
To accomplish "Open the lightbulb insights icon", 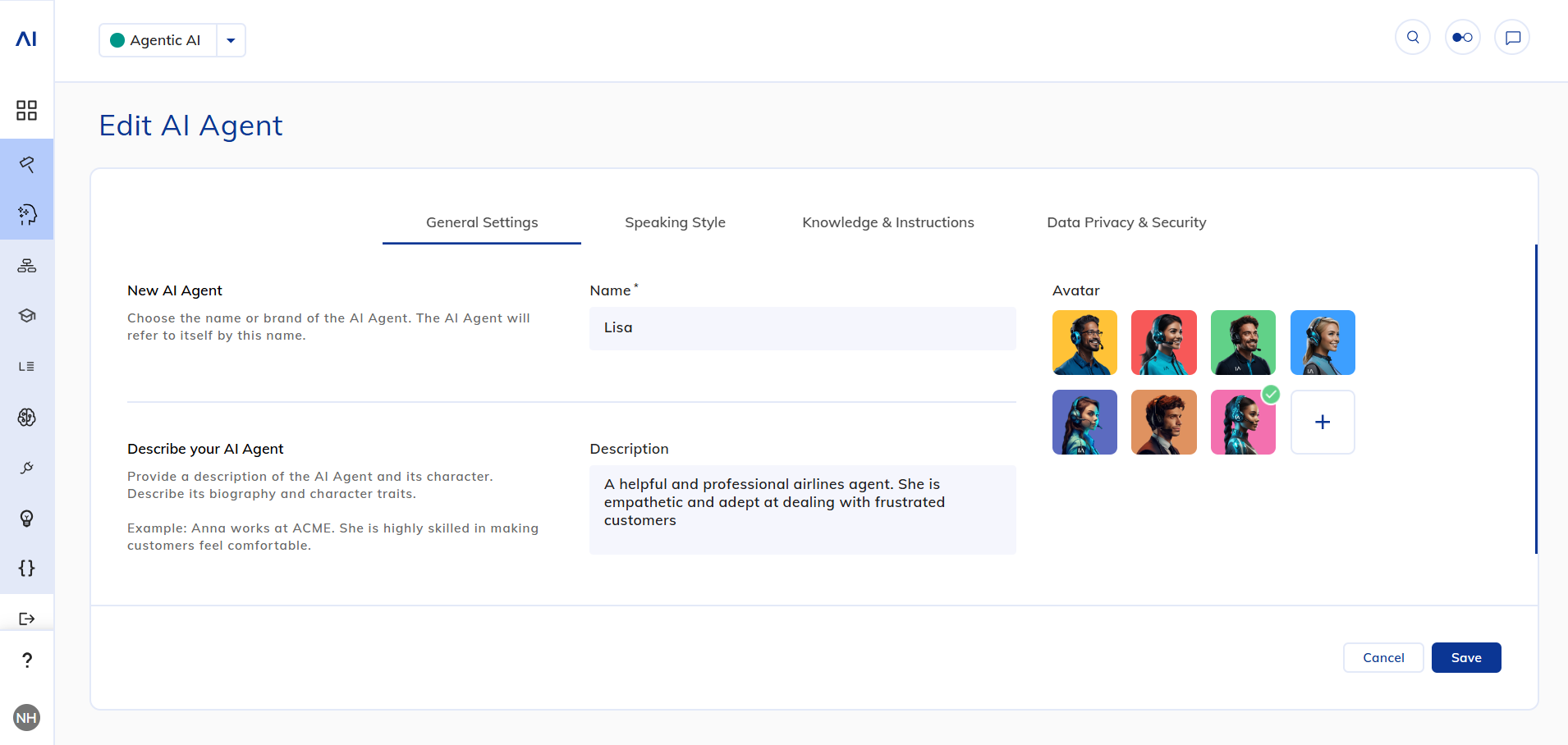I will (x=26, y=518).
